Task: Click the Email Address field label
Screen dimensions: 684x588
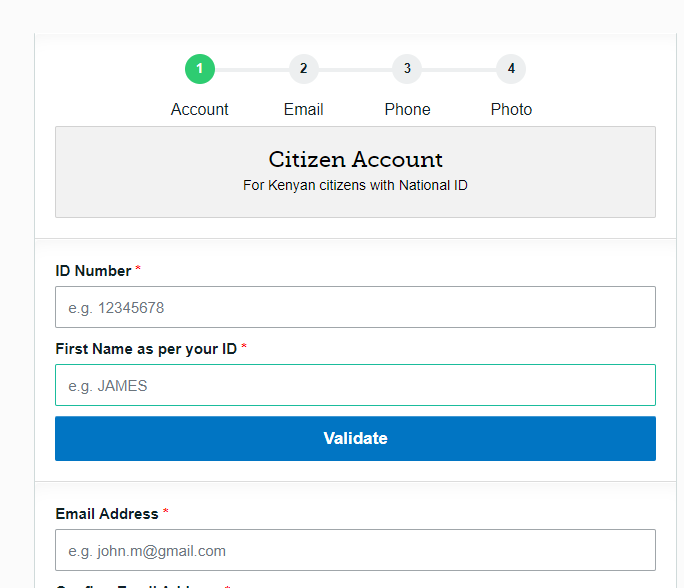Action: [107, 514]
